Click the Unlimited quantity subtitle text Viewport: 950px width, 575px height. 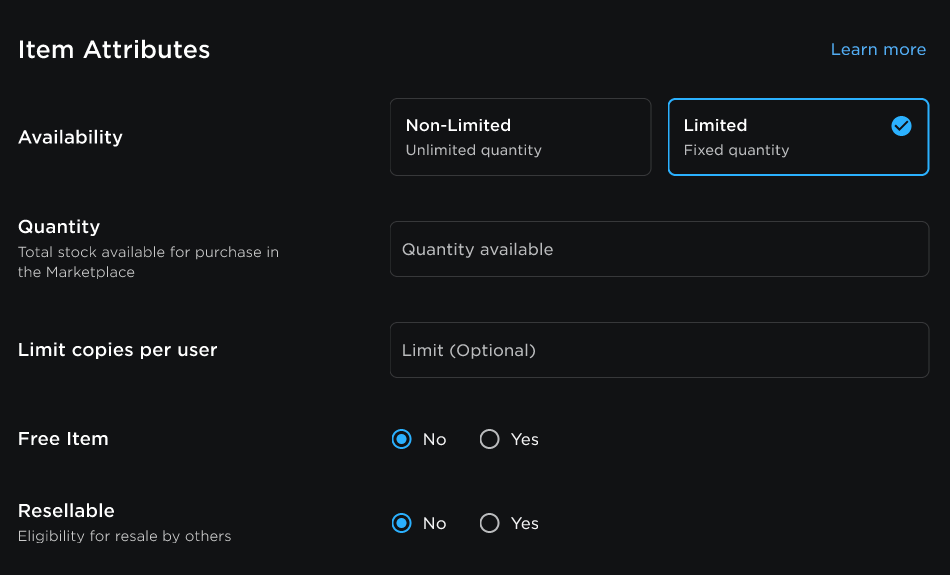[473, 150]
